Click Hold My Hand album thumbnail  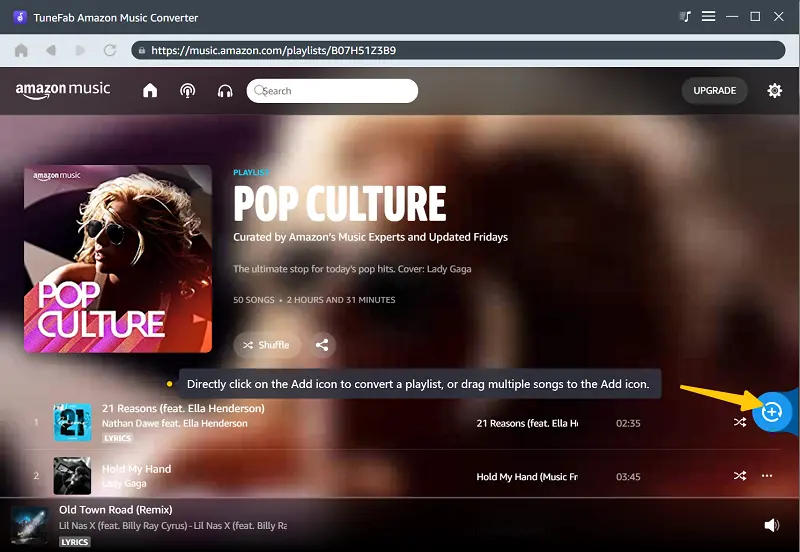tap(72, 475)
